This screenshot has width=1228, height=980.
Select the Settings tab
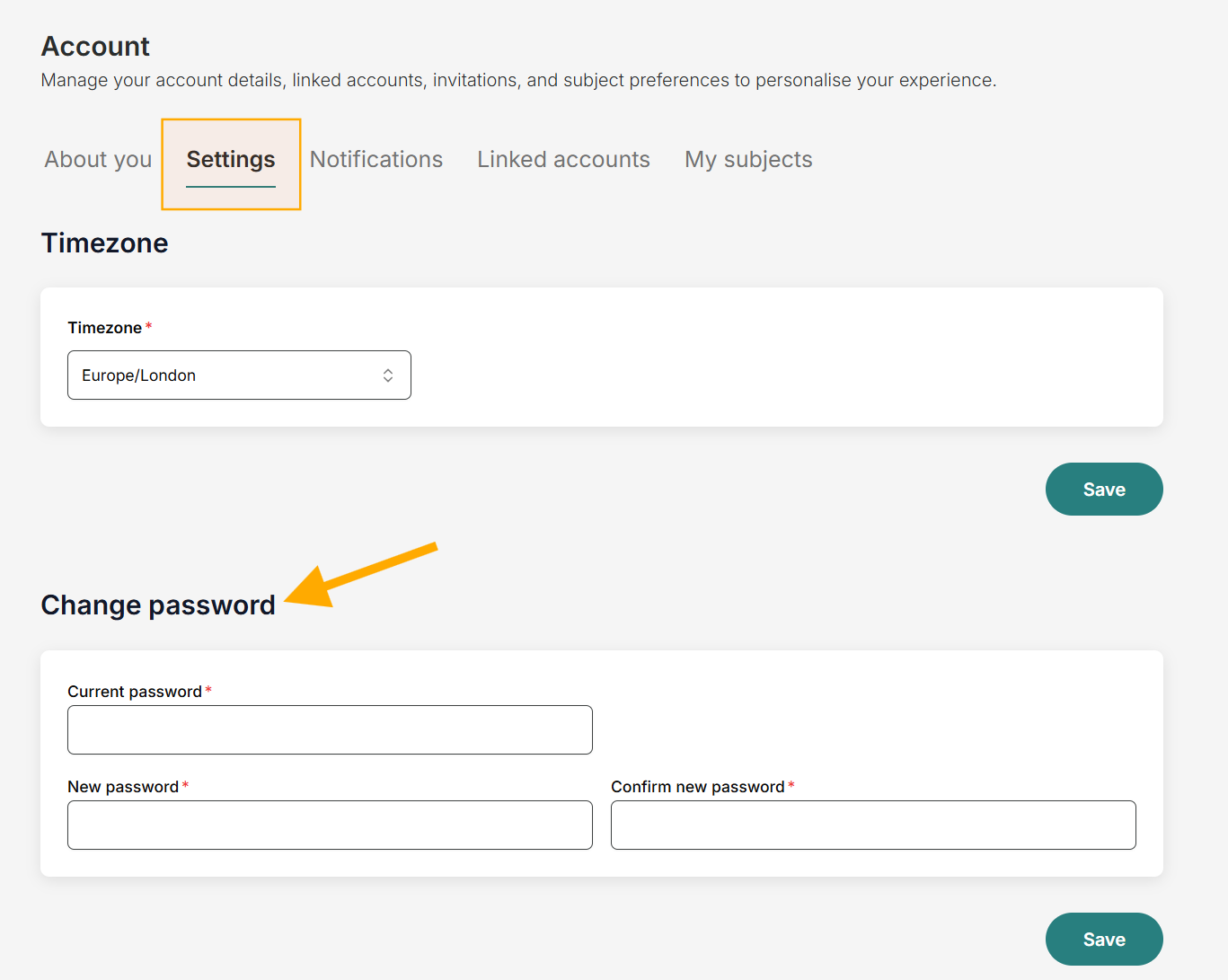tap(231, 160)
